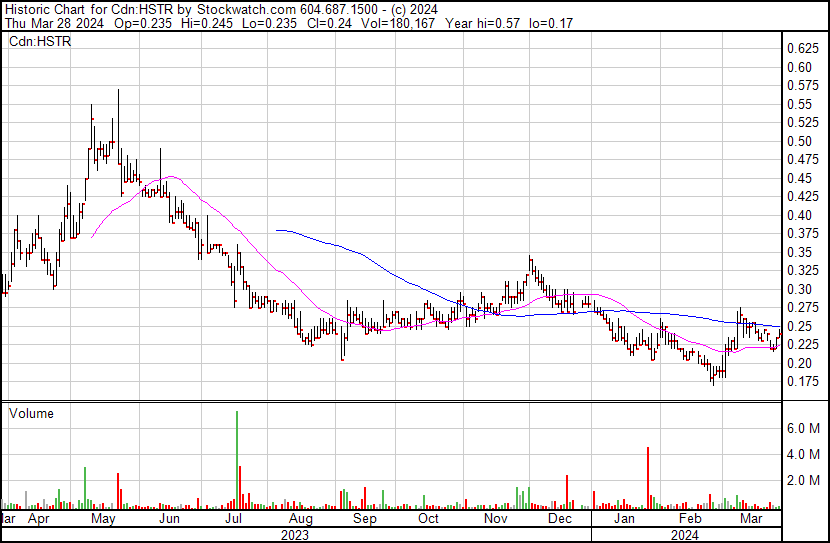Click the 0.625 price axis label
The image size is (830, 543).
pyautogui.click(x=802, y=49)
